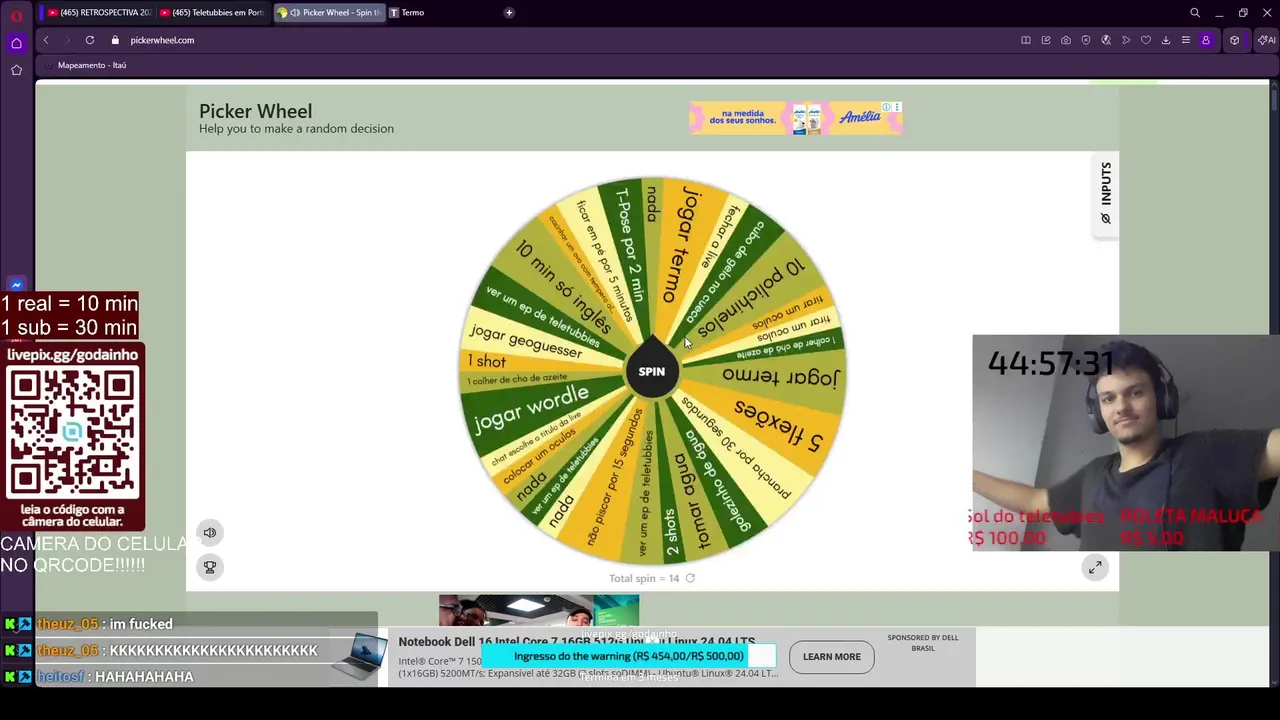Image resolution: width=1280 pixels, height=720 pixels.
Task: Click the Notebook Dell ad thumbnail
Action: tap(358, 657)
